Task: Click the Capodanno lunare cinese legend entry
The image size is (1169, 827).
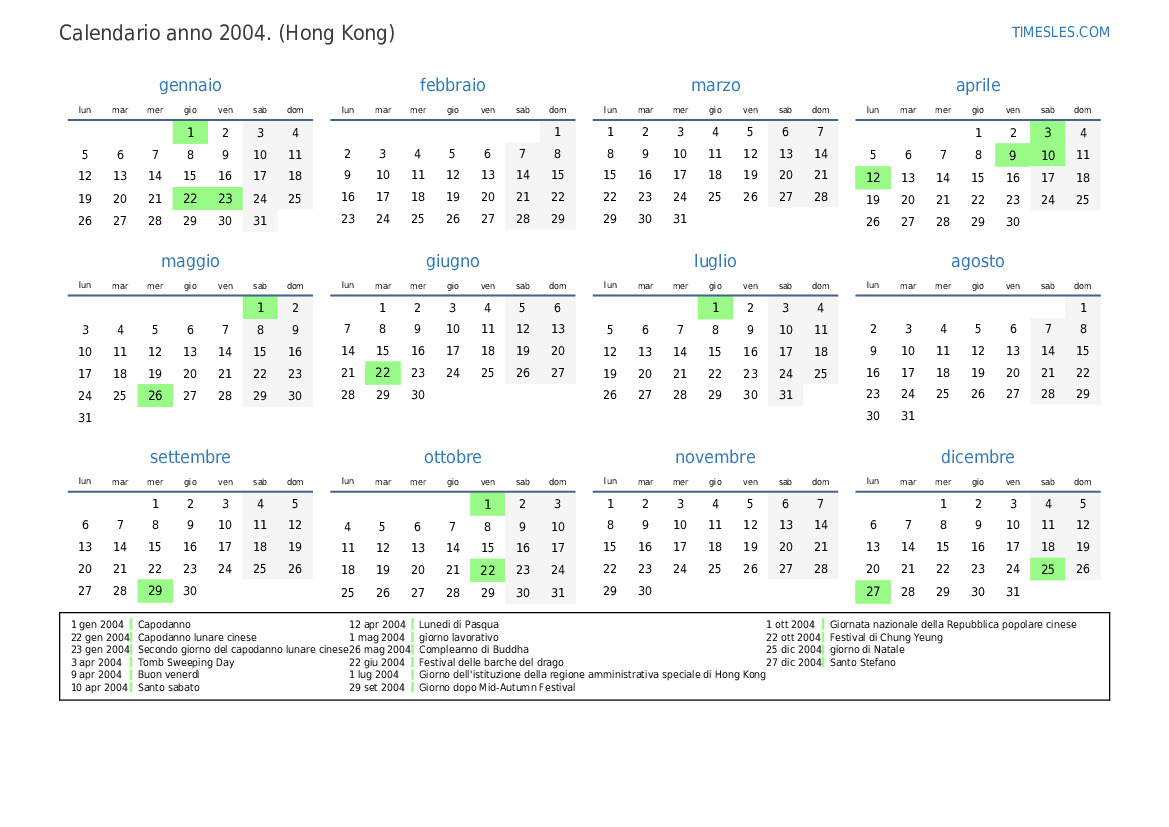Action: 197,637
